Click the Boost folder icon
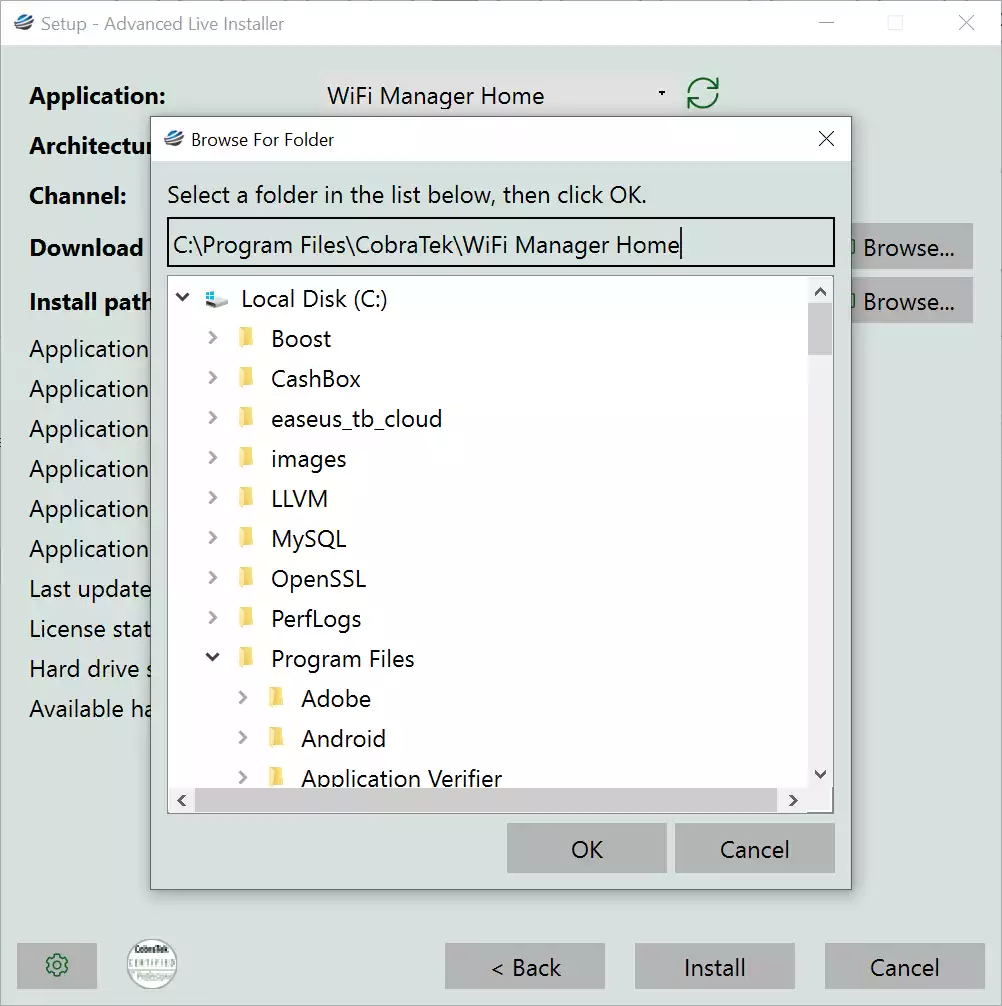The height and width of the screenshot is (1006, 1002). (x=246, y=338)
